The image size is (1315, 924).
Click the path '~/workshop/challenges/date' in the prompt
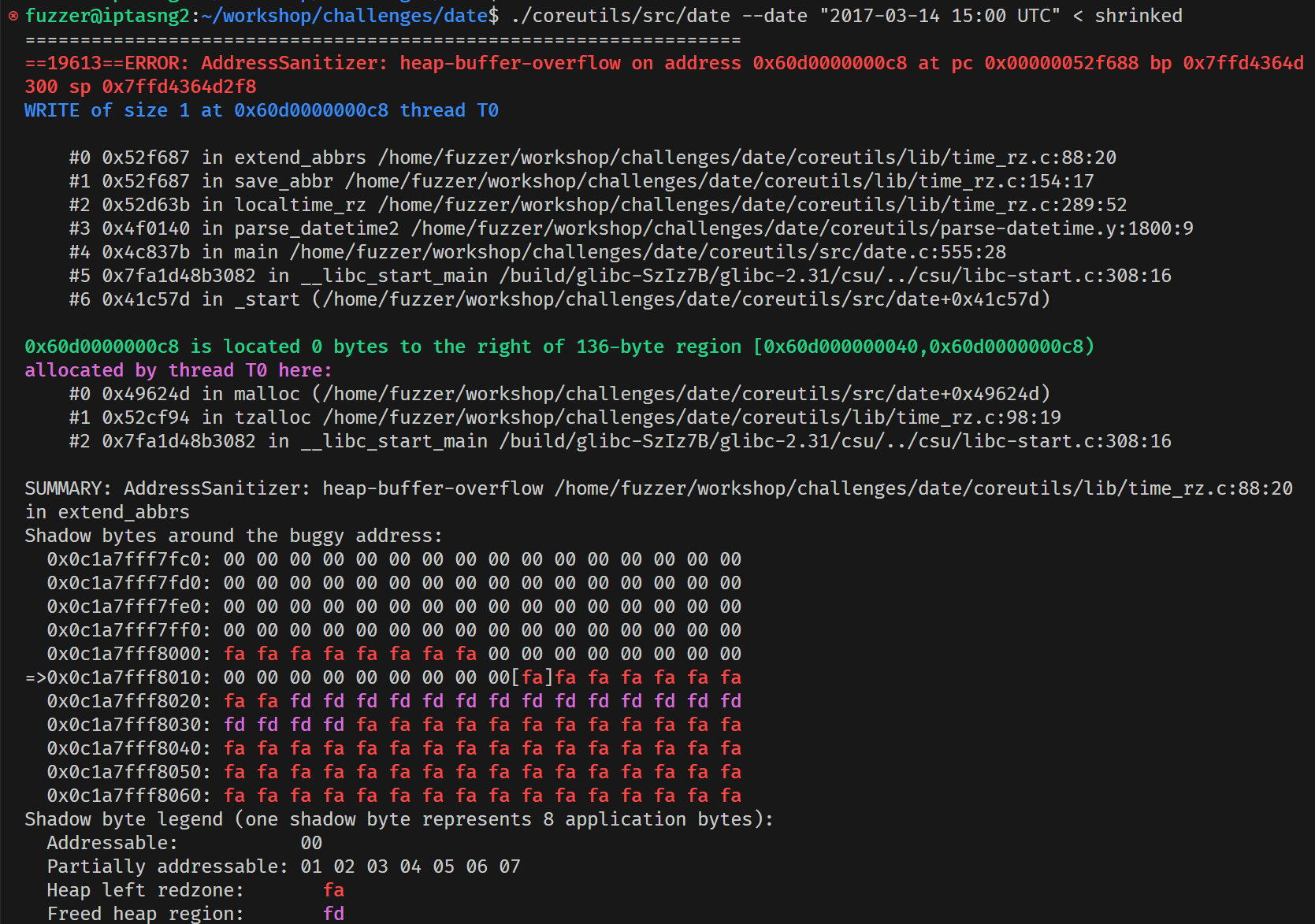[x=345, y=16]
